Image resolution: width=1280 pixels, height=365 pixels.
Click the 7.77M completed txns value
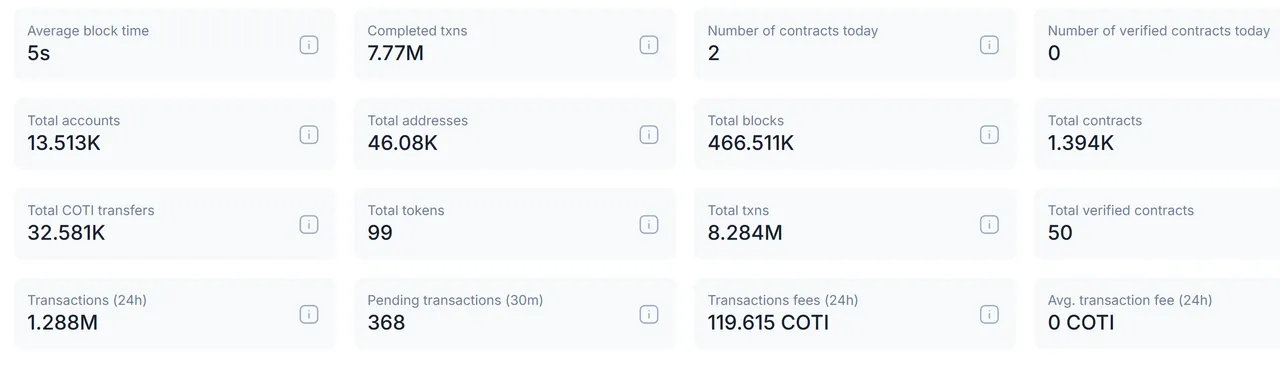coord(396,53)
